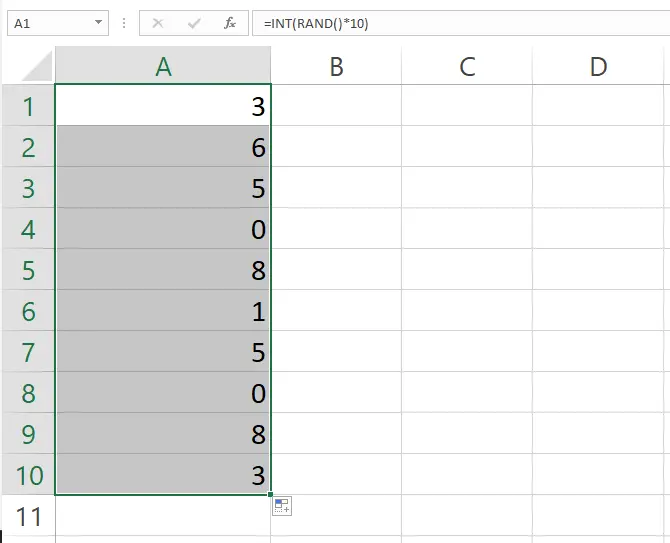Click the Insert Function fx icon
This screenshot has width=670, height=543.
[x=230, y=23]
